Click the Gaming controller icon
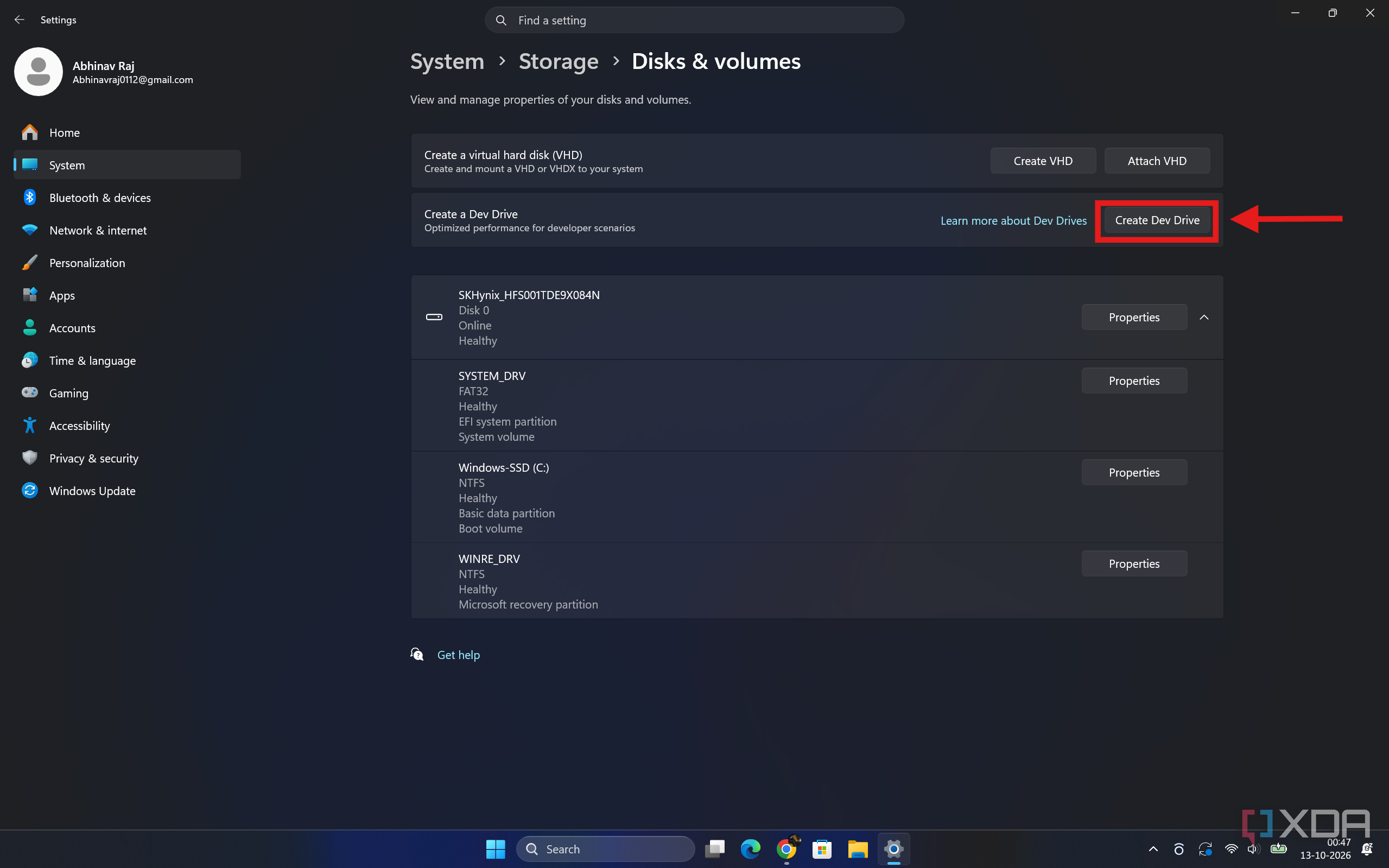The height and width of the screenshot is (868, 1389). 30,392
